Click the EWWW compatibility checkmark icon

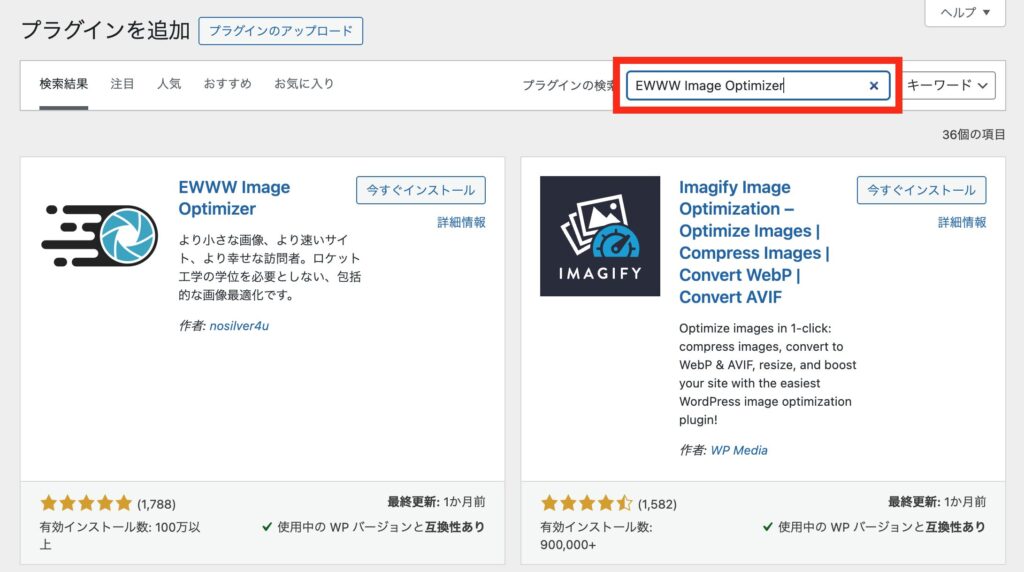[x=266, y=527]
